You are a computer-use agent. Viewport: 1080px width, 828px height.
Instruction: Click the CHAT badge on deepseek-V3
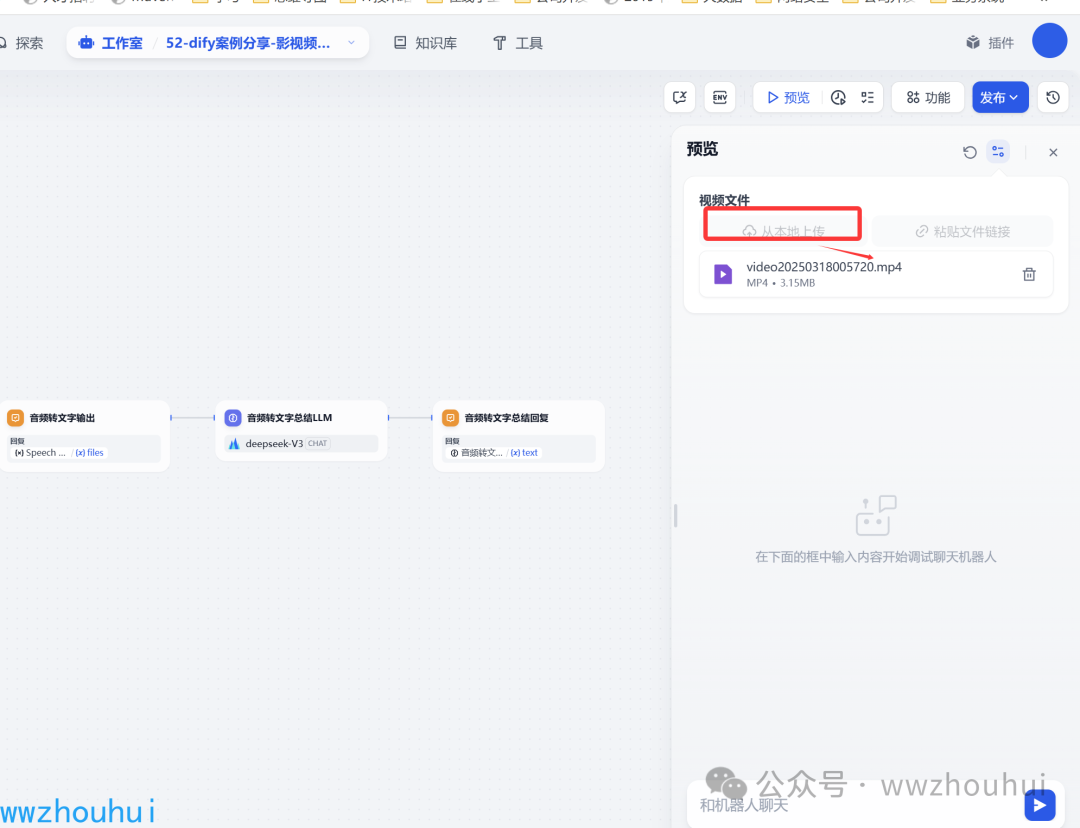[318, 444]
